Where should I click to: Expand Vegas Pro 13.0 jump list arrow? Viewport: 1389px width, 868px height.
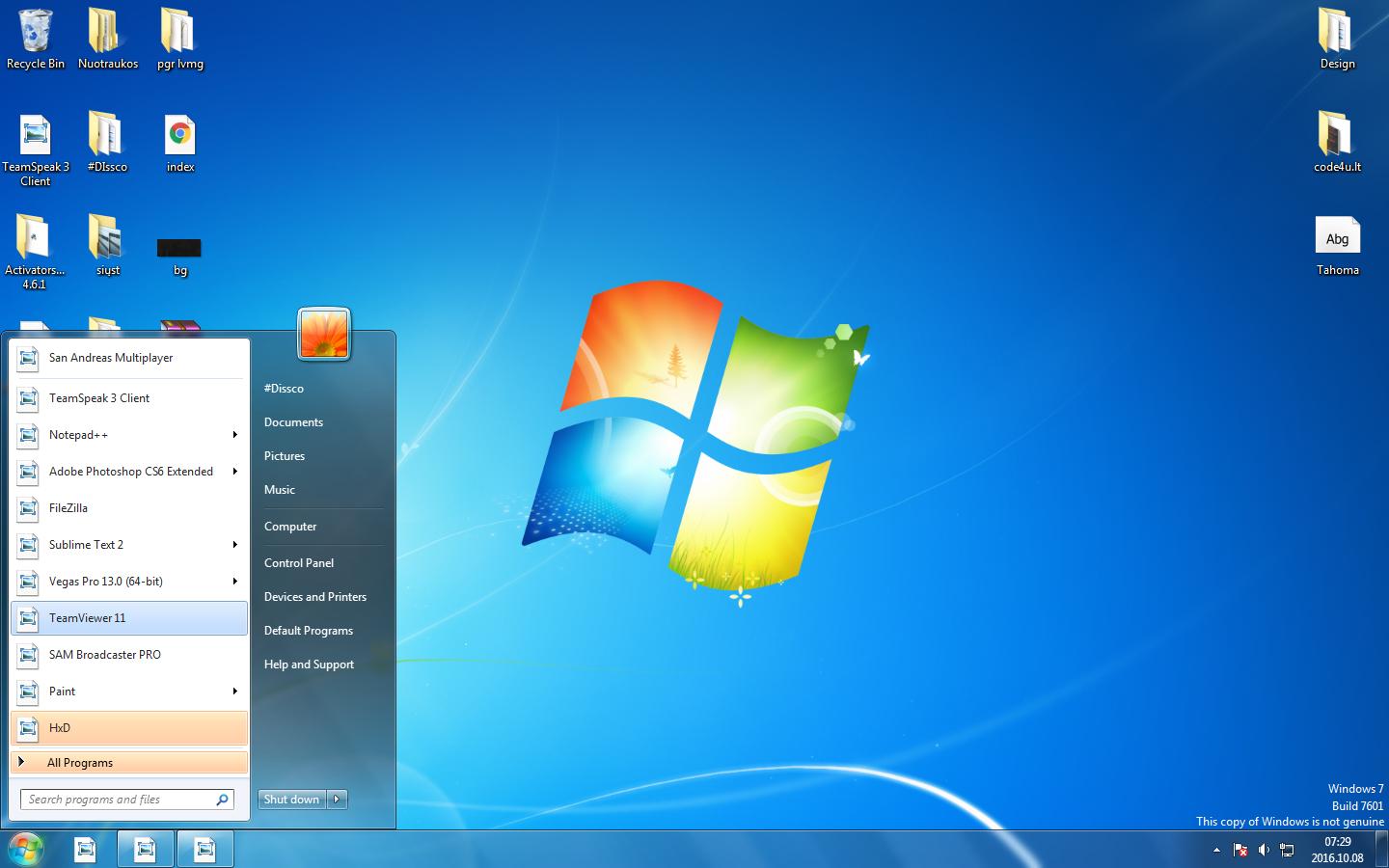[234, 582]
